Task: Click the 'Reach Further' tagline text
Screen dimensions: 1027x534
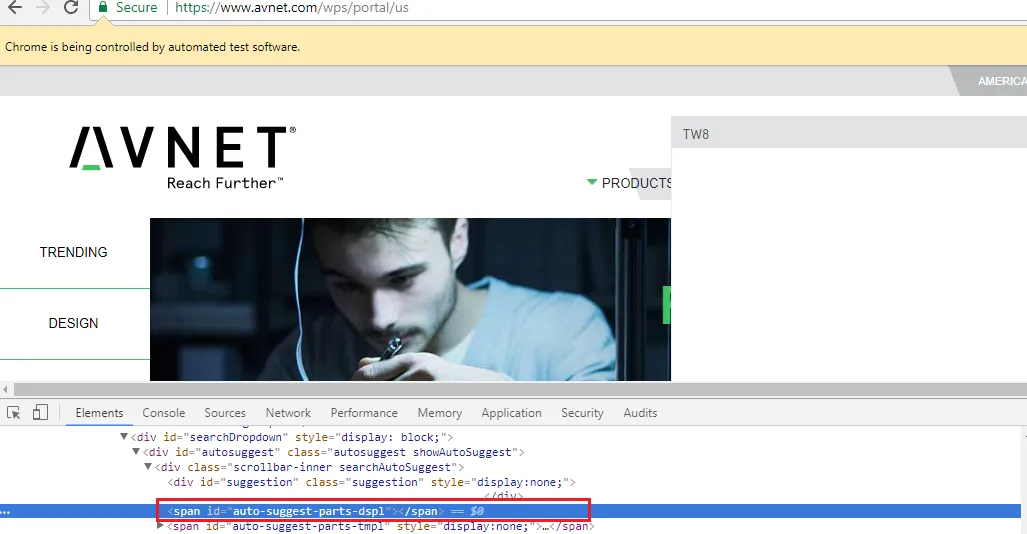Action: click(x=225, y=183)
